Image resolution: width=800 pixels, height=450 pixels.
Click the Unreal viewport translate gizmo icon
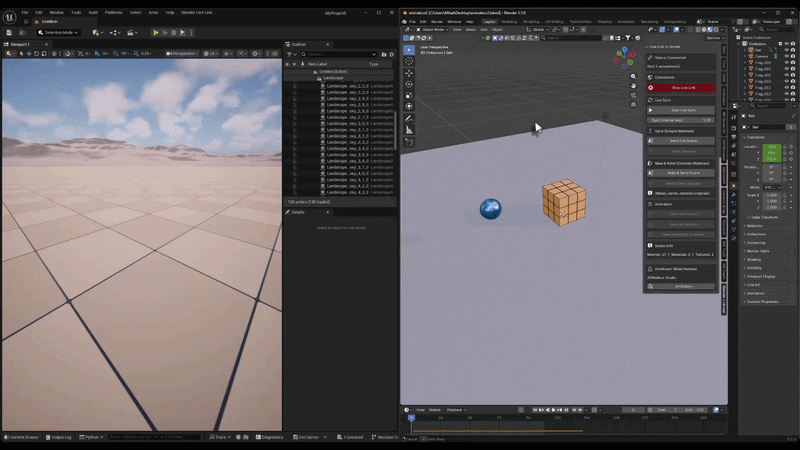point(29,54)
